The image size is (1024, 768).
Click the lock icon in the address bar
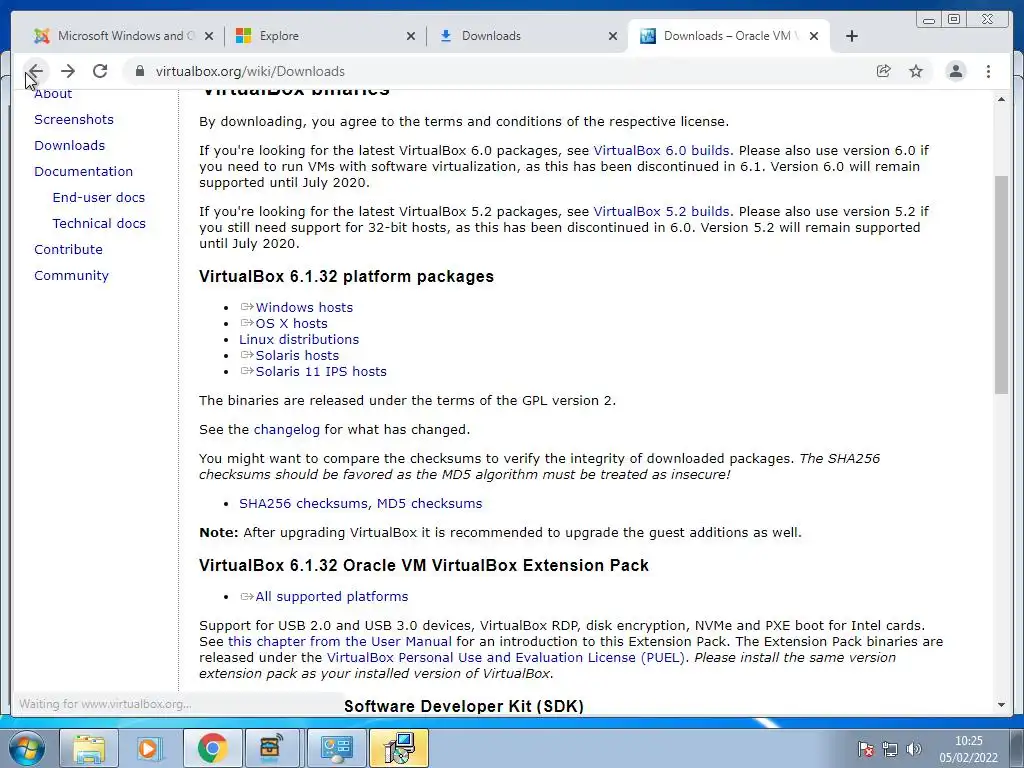click(139, 71)
